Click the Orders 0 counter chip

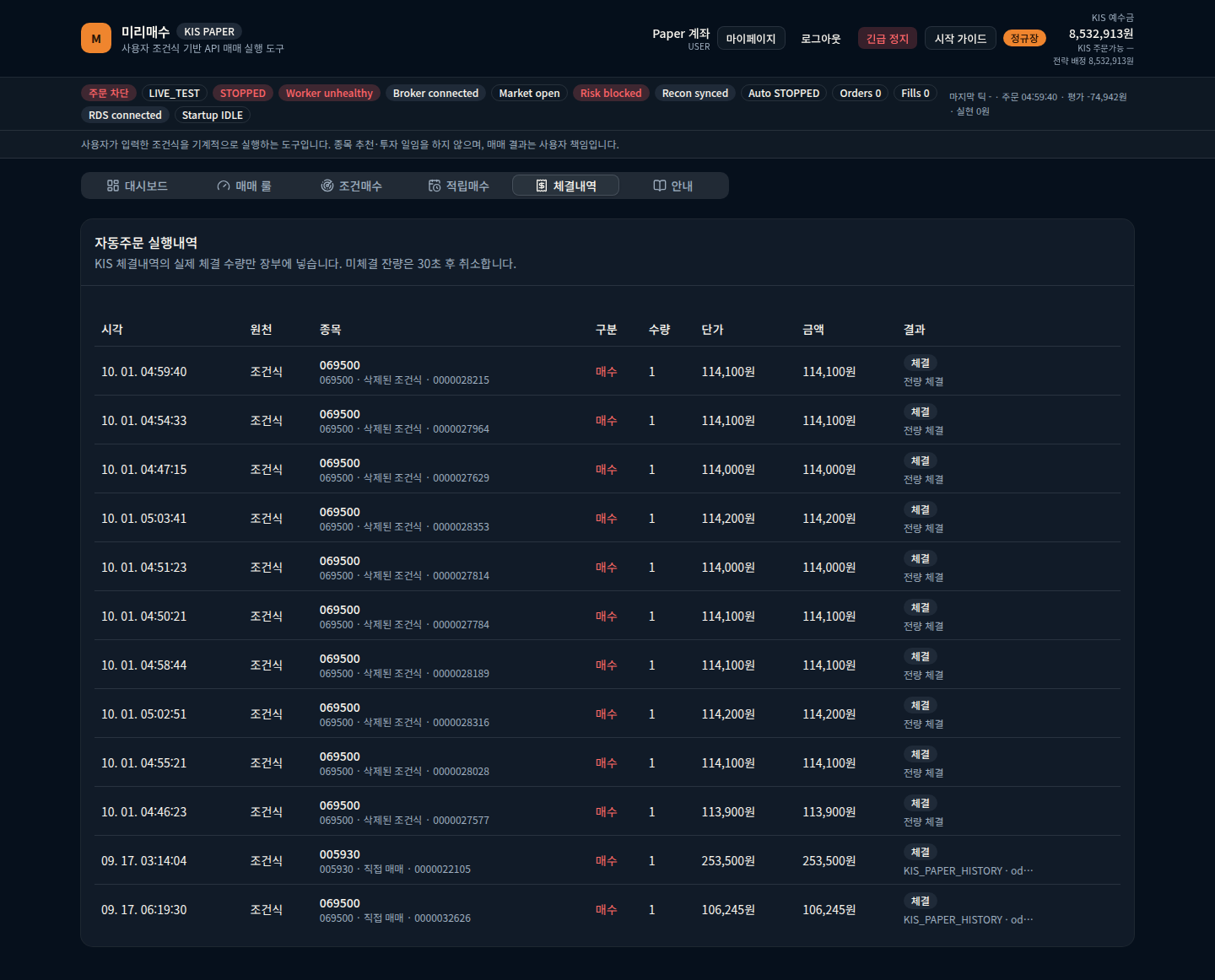click(861, 93)
